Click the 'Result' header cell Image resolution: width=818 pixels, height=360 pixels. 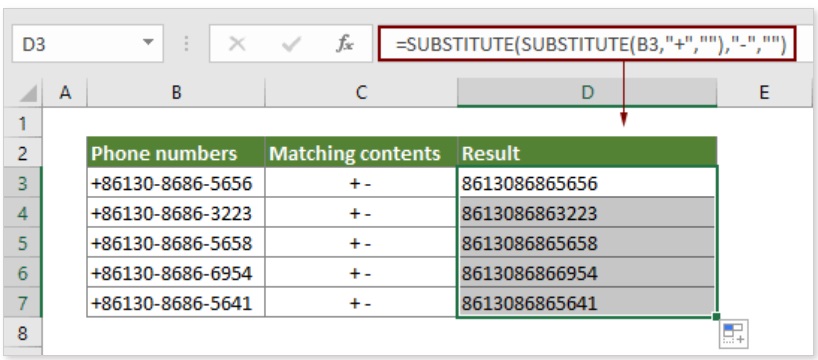(587, 153)
